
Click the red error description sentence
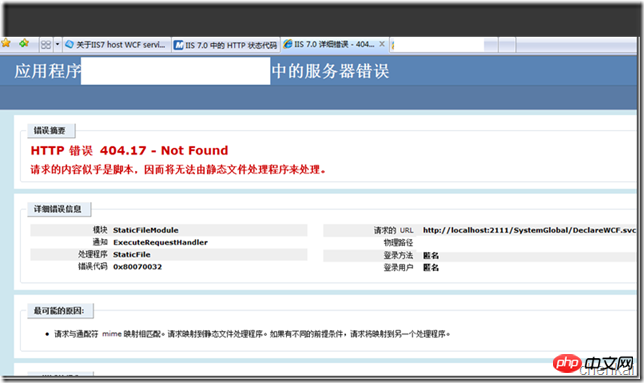coord(178,169)
